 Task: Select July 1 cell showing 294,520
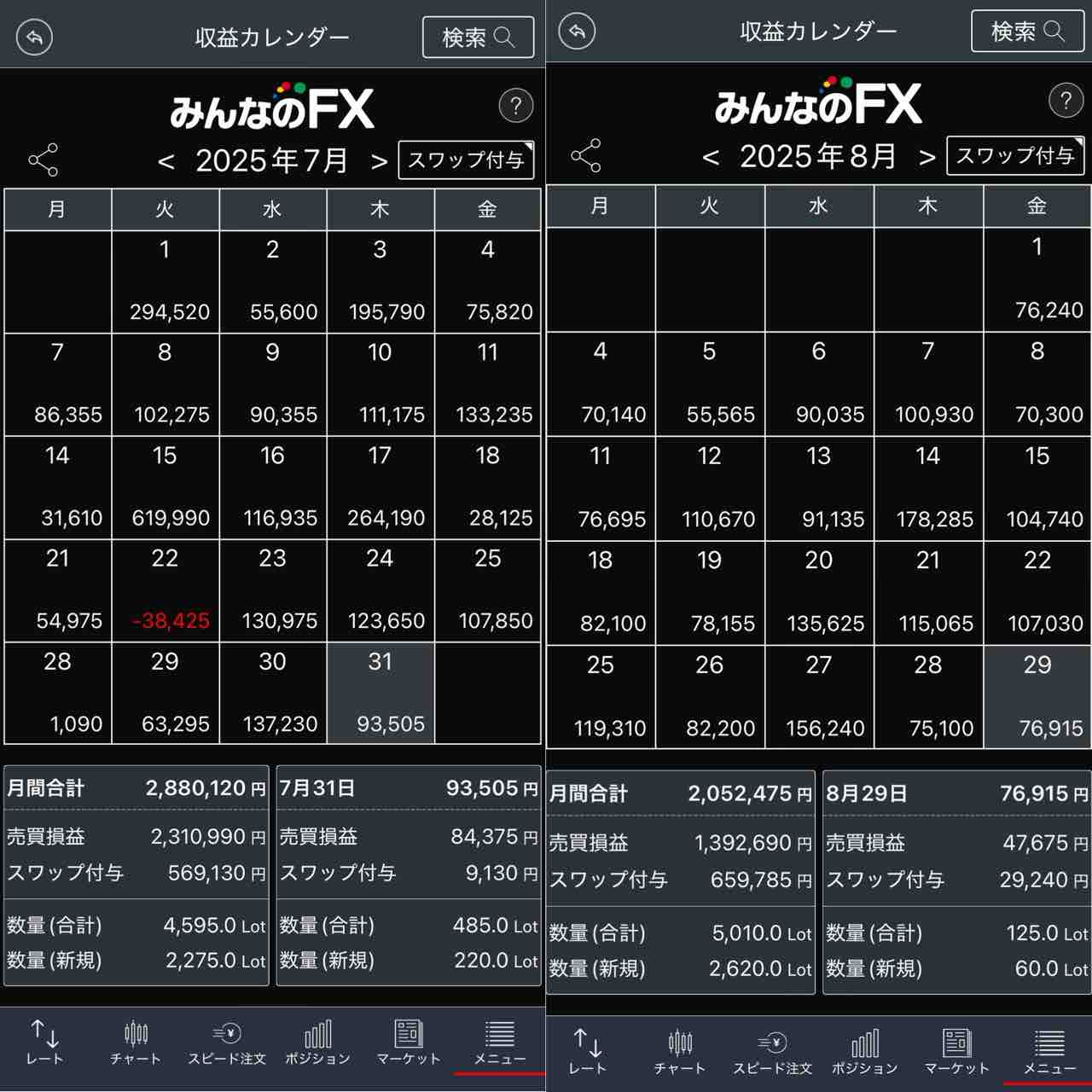tap(166, 282)
